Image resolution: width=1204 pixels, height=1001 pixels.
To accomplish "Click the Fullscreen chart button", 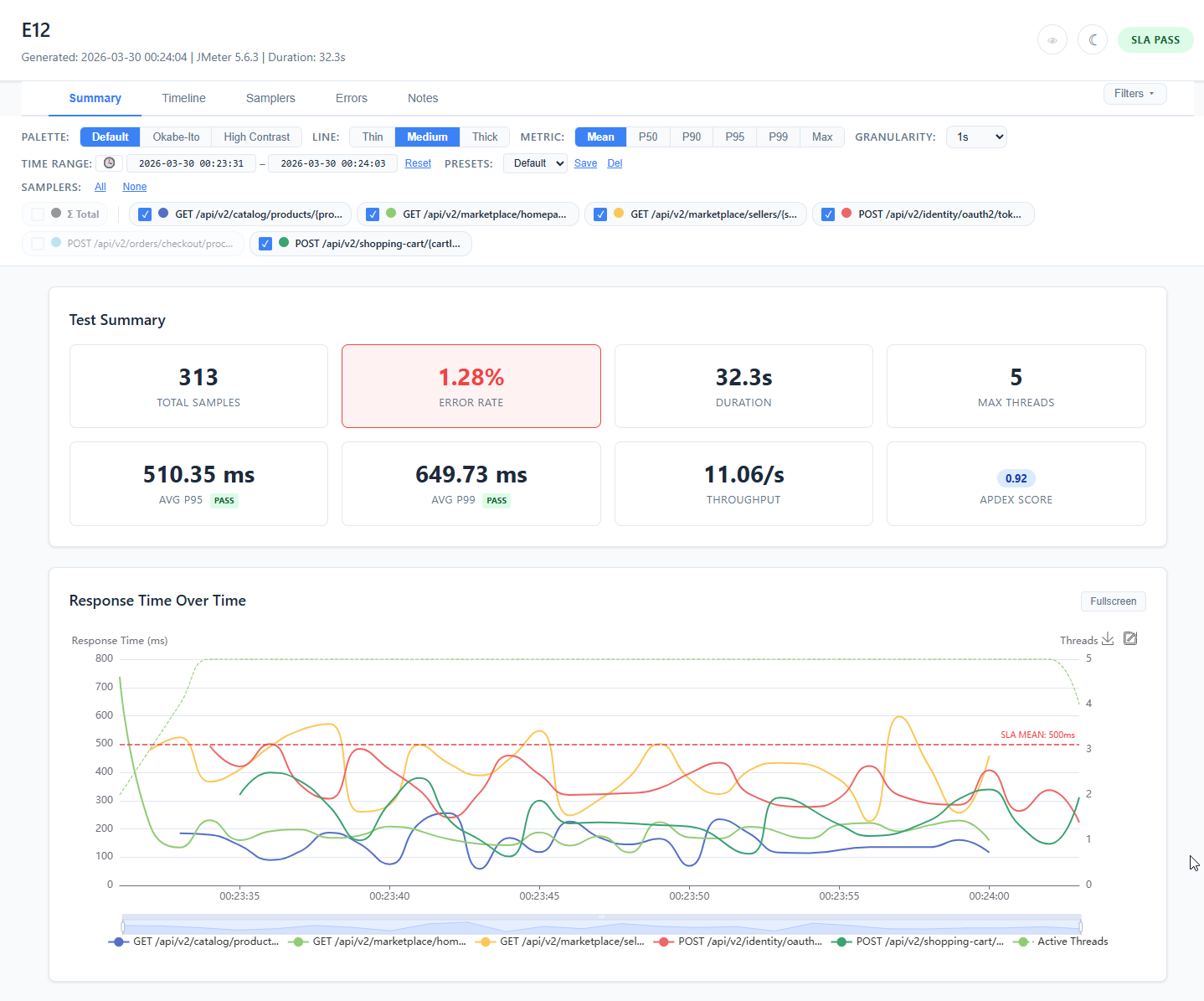I will [x=1113, y=601].
